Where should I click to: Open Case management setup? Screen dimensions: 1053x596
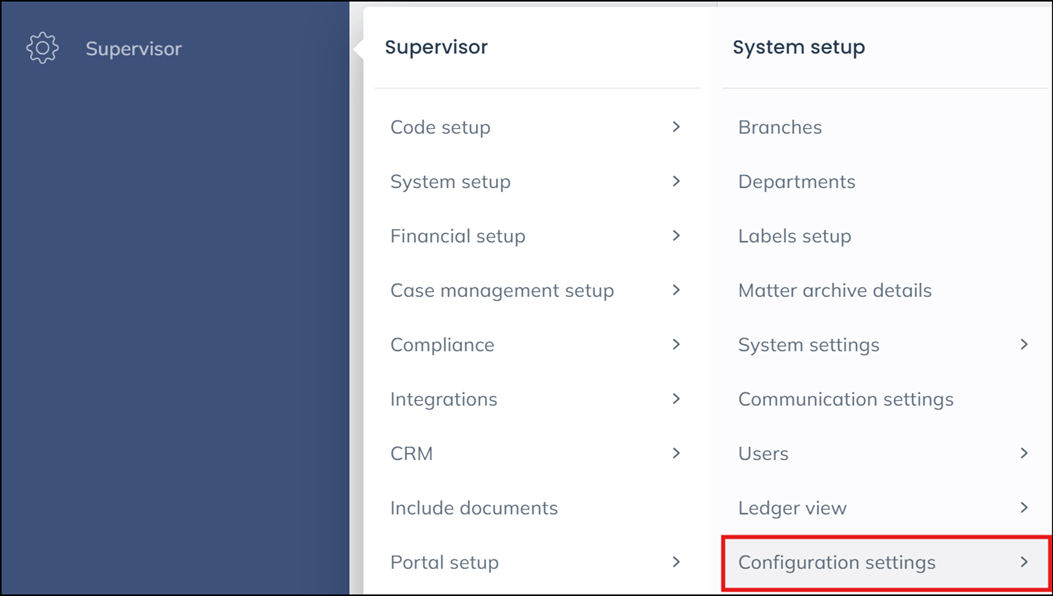coord(501,290)
